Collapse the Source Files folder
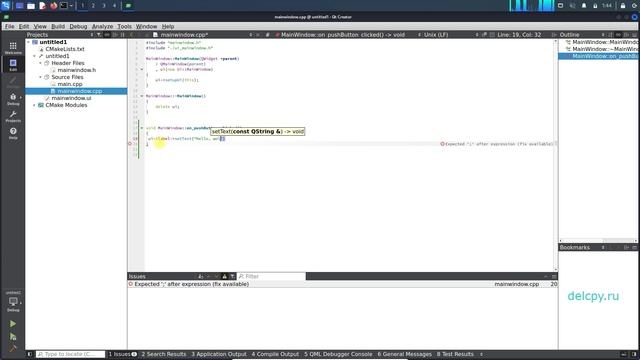The width and height of the screenshot is (640, 360). coord(40,77)
